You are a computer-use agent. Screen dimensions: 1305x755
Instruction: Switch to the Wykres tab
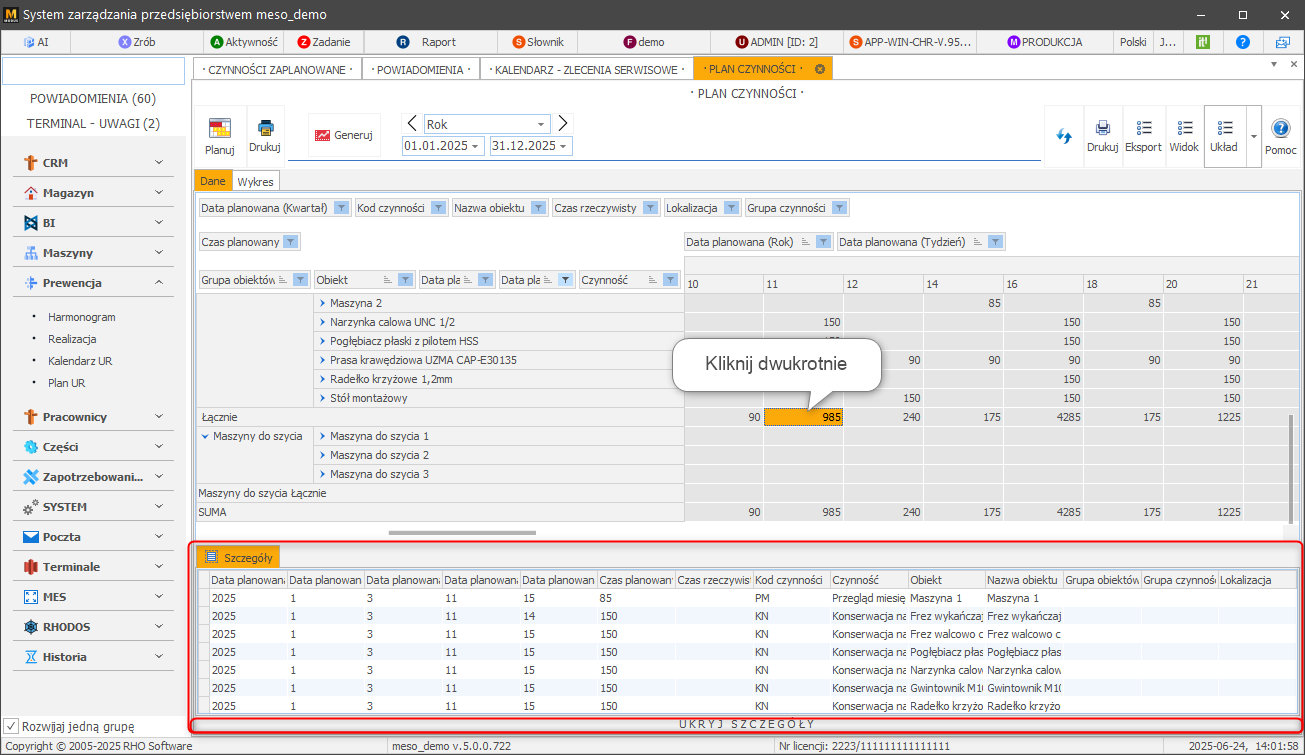click(256, 181)
